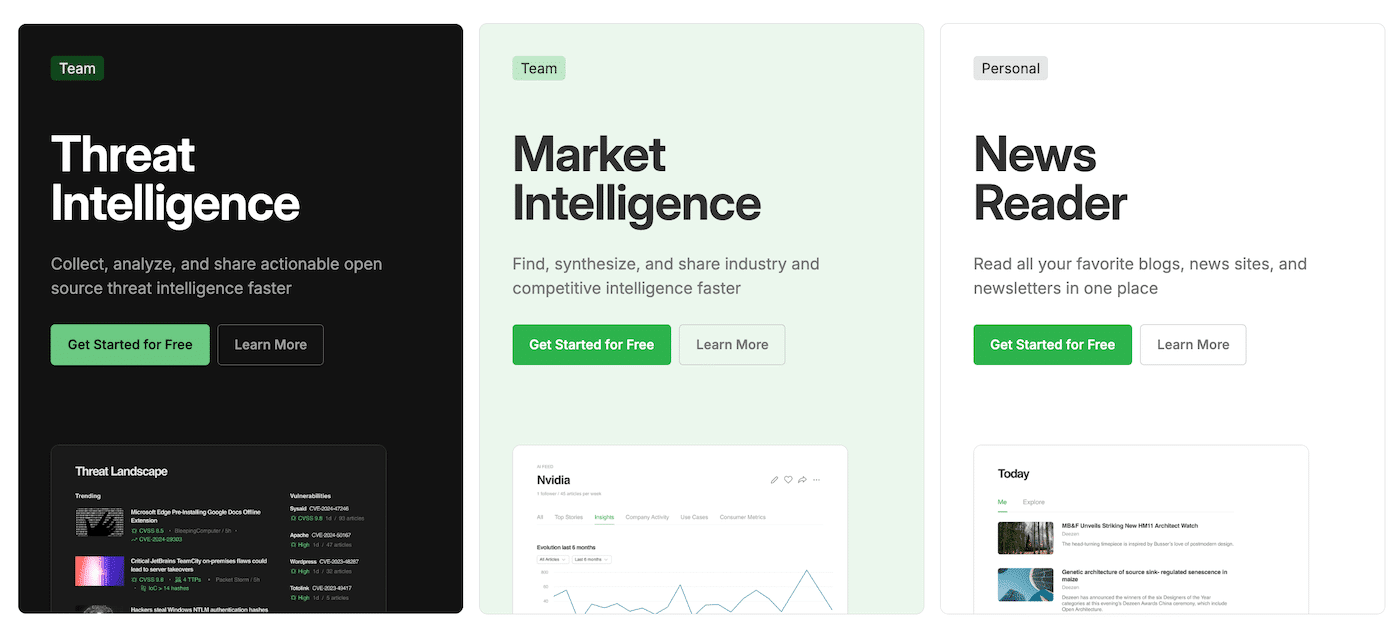Click Get Started for Free under News Reader
Viewport: 1400px width, 642px height.
[1052, 344]
